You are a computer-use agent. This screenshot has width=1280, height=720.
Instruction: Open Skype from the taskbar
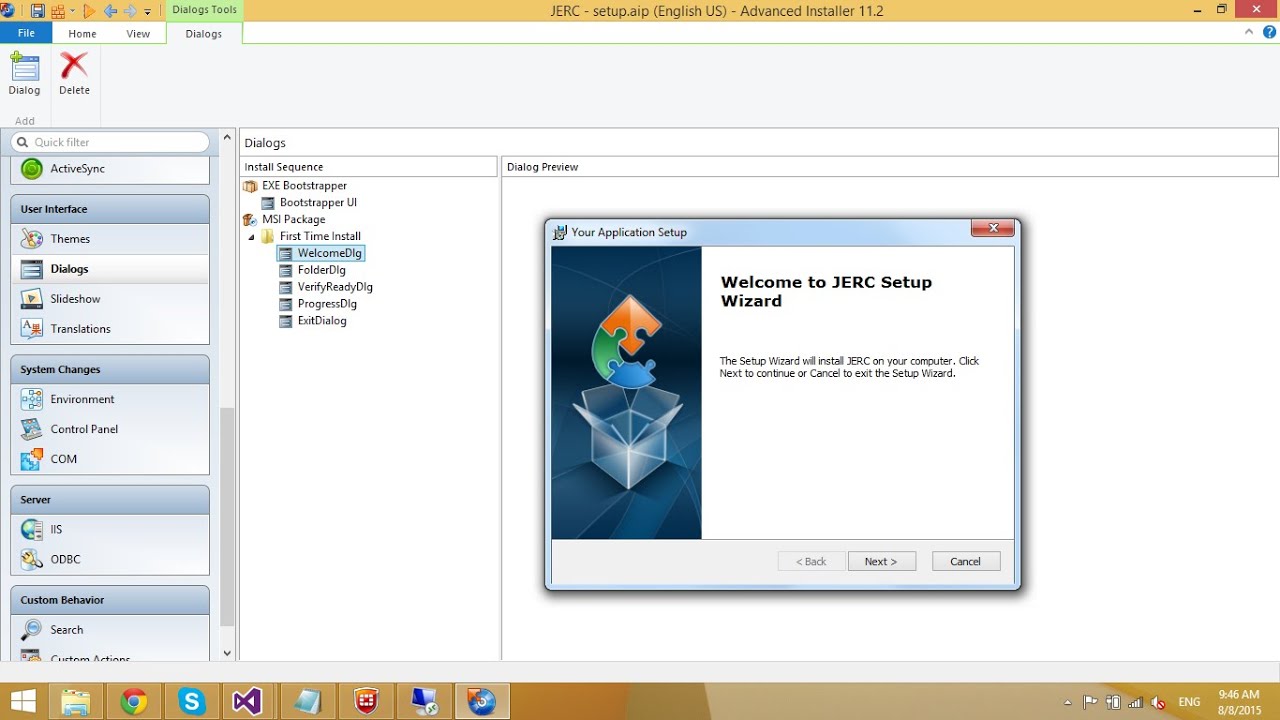point(191,702)
